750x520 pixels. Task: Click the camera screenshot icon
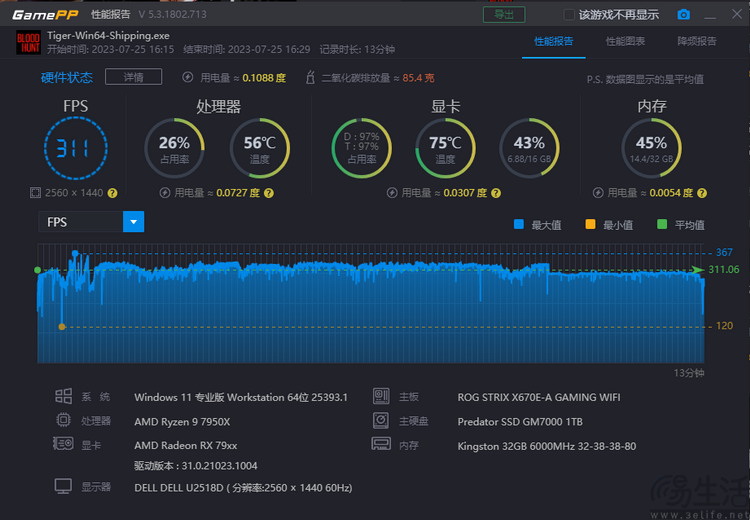684,15
